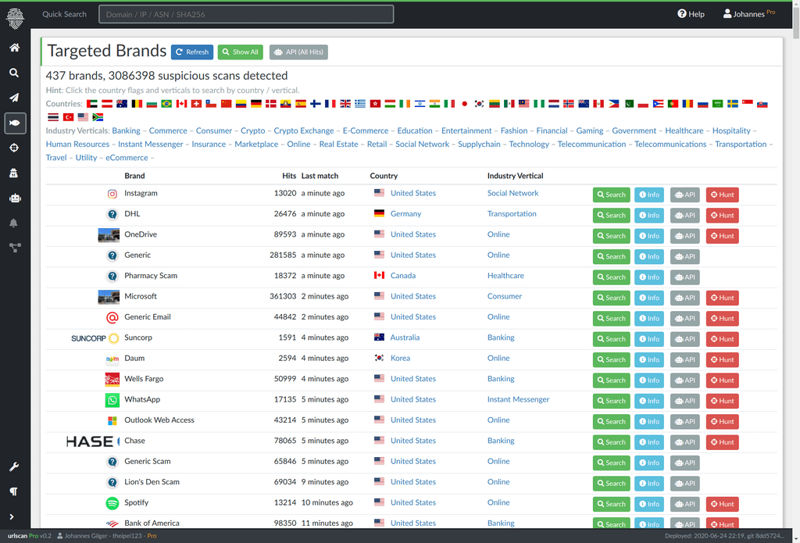
Task: Filter by the Brazil flag in Countries
Action: tap(166, 104)
